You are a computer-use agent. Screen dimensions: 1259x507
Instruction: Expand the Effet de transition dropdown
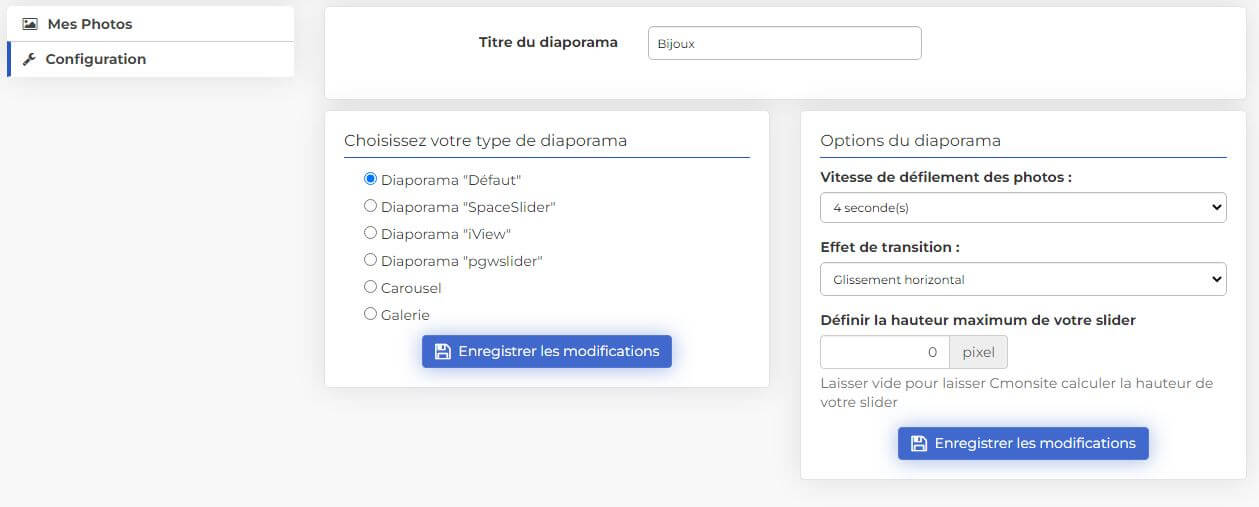tap(1023, 279)
